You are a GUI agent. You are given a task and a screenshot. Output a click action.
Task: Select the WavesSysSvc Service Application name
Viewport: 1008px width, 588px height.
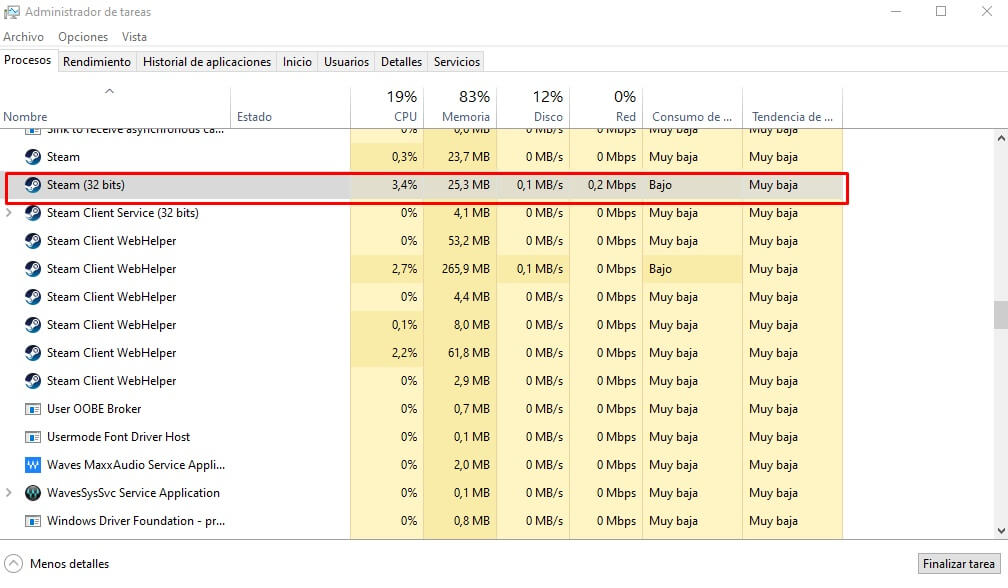click(x=133, y=493)
